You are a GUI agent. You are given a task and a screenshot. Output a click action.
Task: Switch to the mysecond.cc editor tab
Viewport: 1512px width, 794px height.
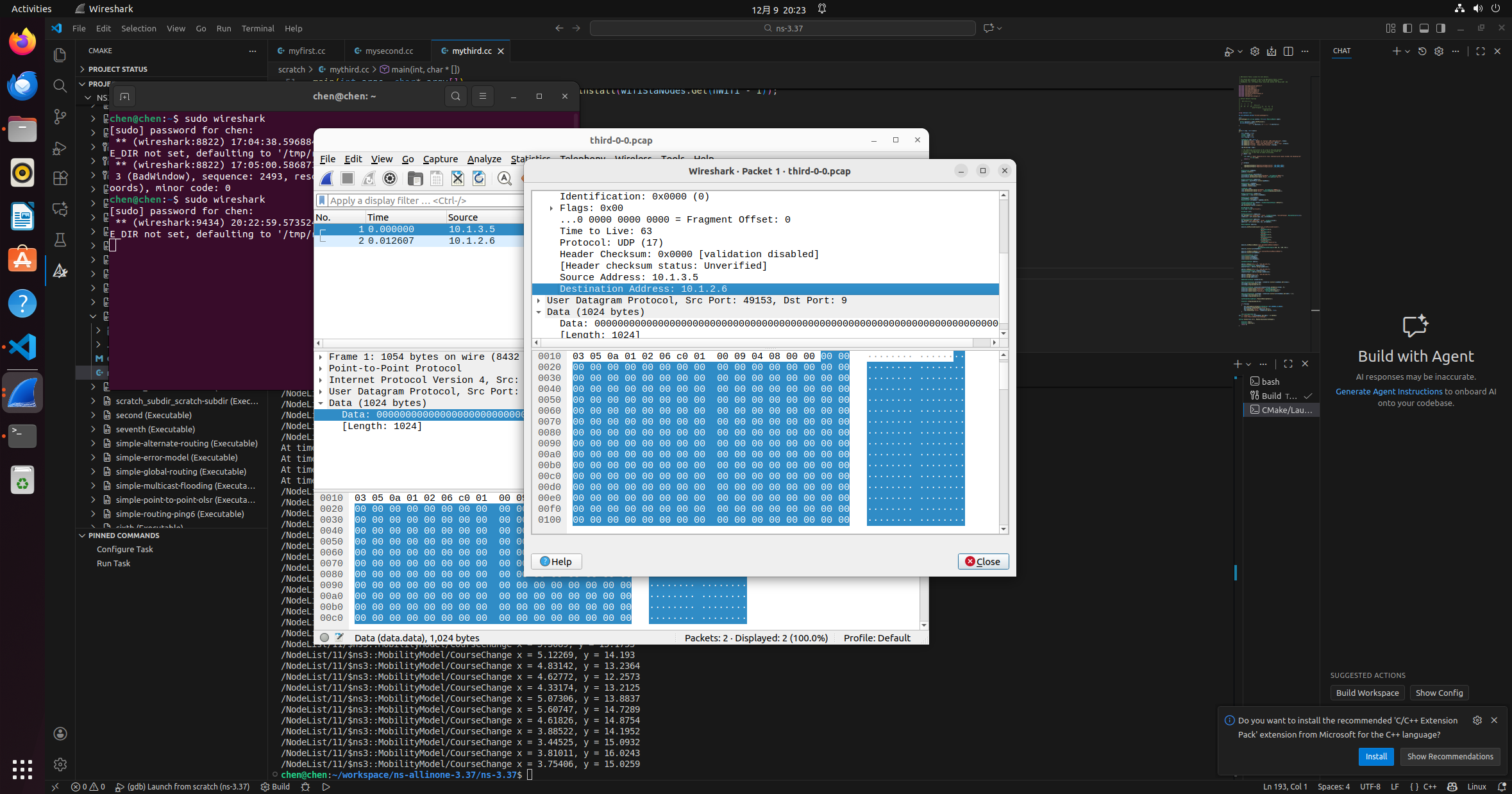tap(389, 51)
